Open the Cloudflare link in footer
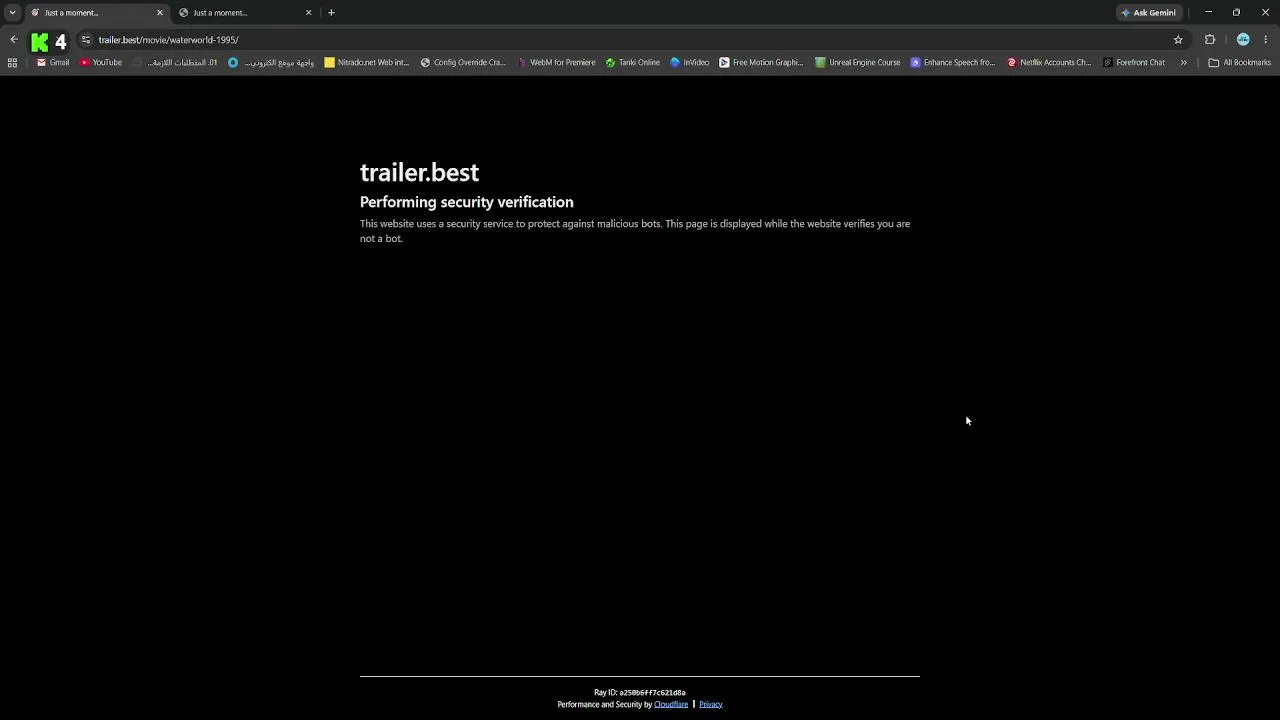Screen dimensions: 1280x720 pos(671,704)
